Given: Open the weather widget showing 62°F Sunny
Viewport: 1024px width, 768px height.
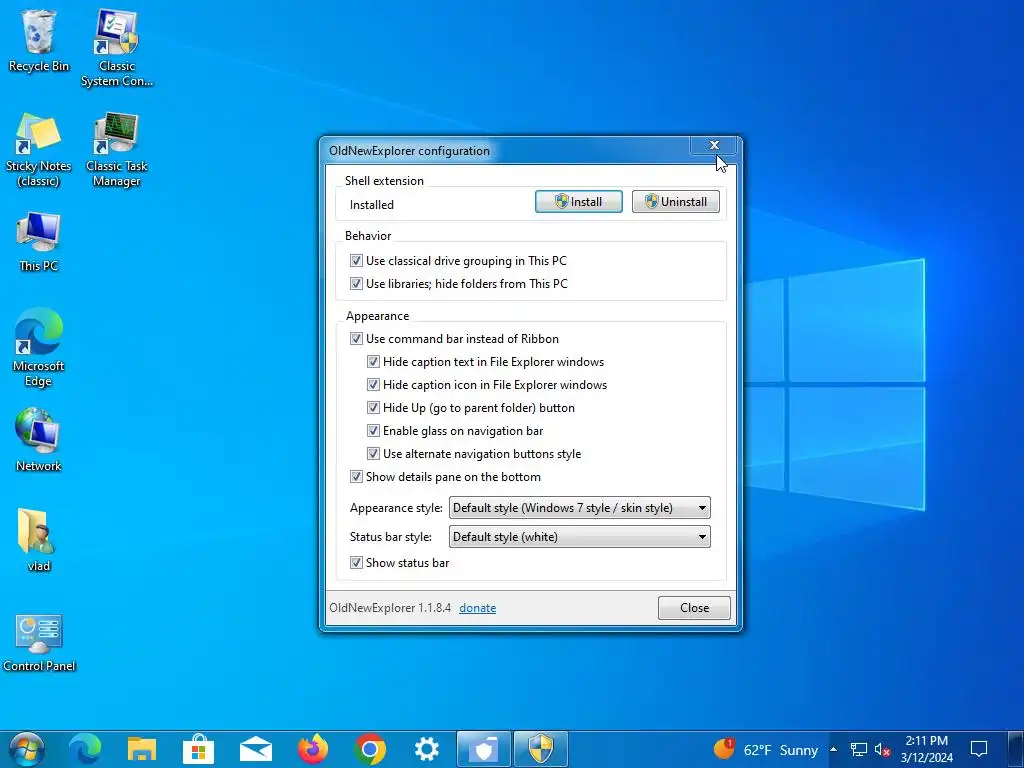Looking at the screenshot, I should pos(766,750).
